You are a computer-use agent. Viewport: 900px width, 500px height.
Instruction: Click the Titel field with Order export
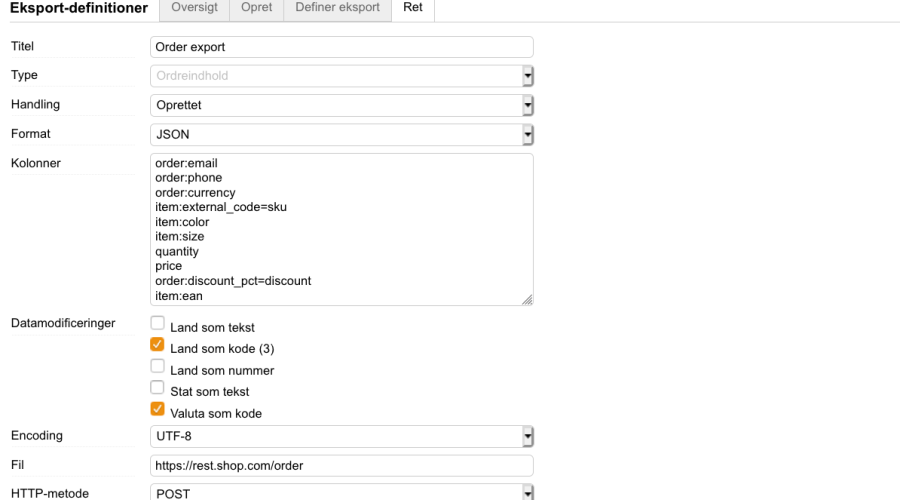point(340,47)
